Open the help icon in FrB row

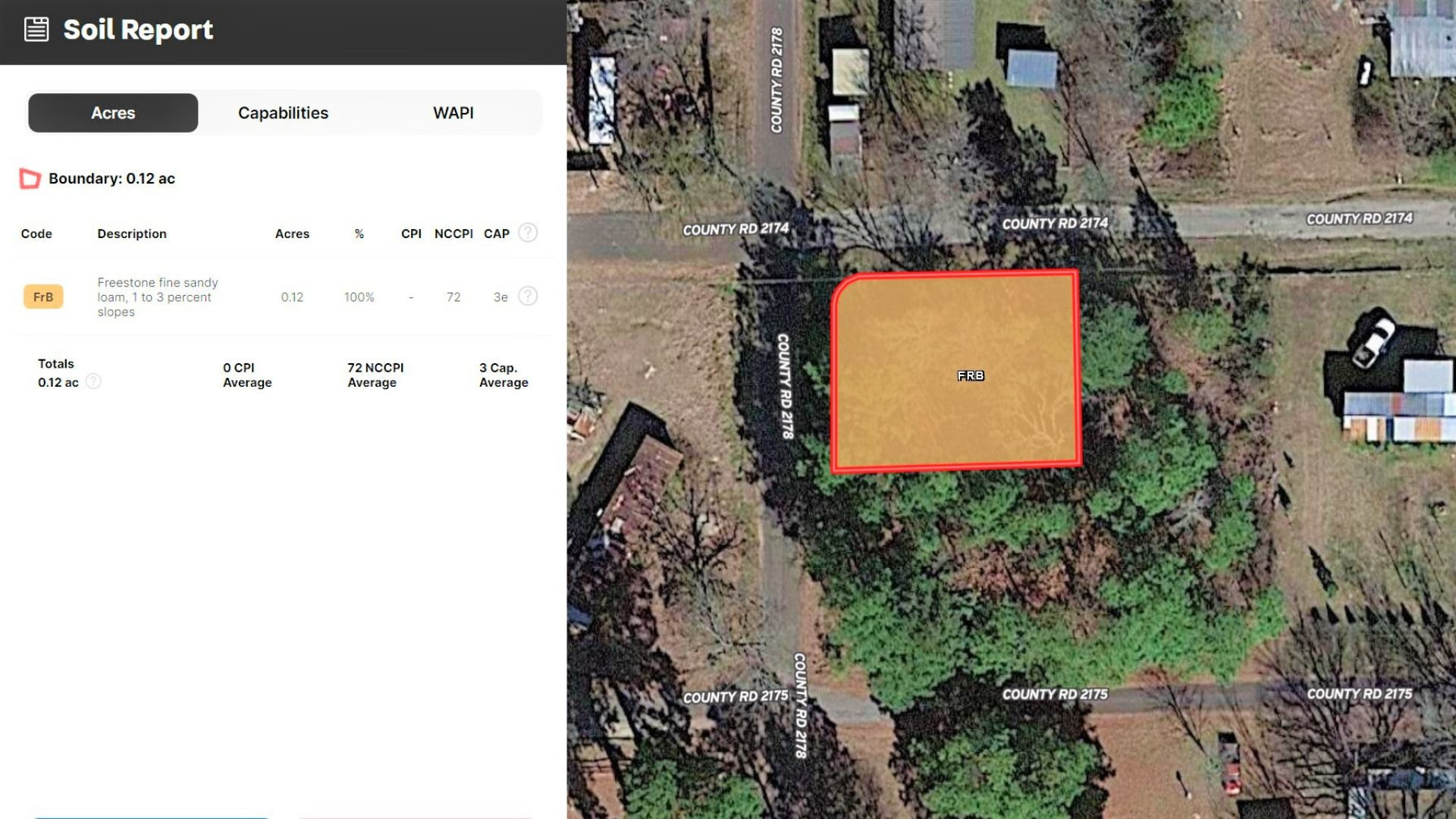528,296
